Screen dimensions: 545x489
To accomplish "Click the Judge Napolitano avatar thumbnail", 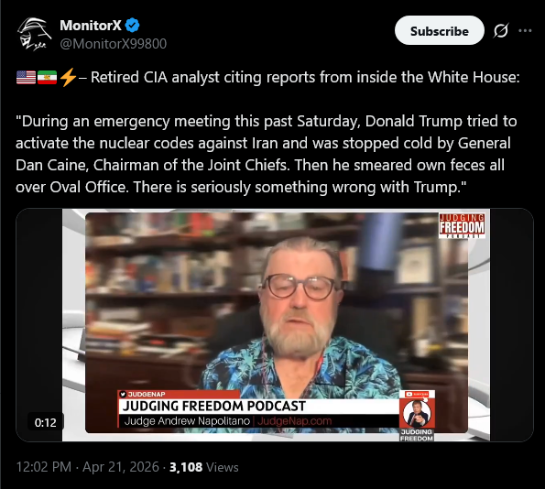I will pos(417,413).
